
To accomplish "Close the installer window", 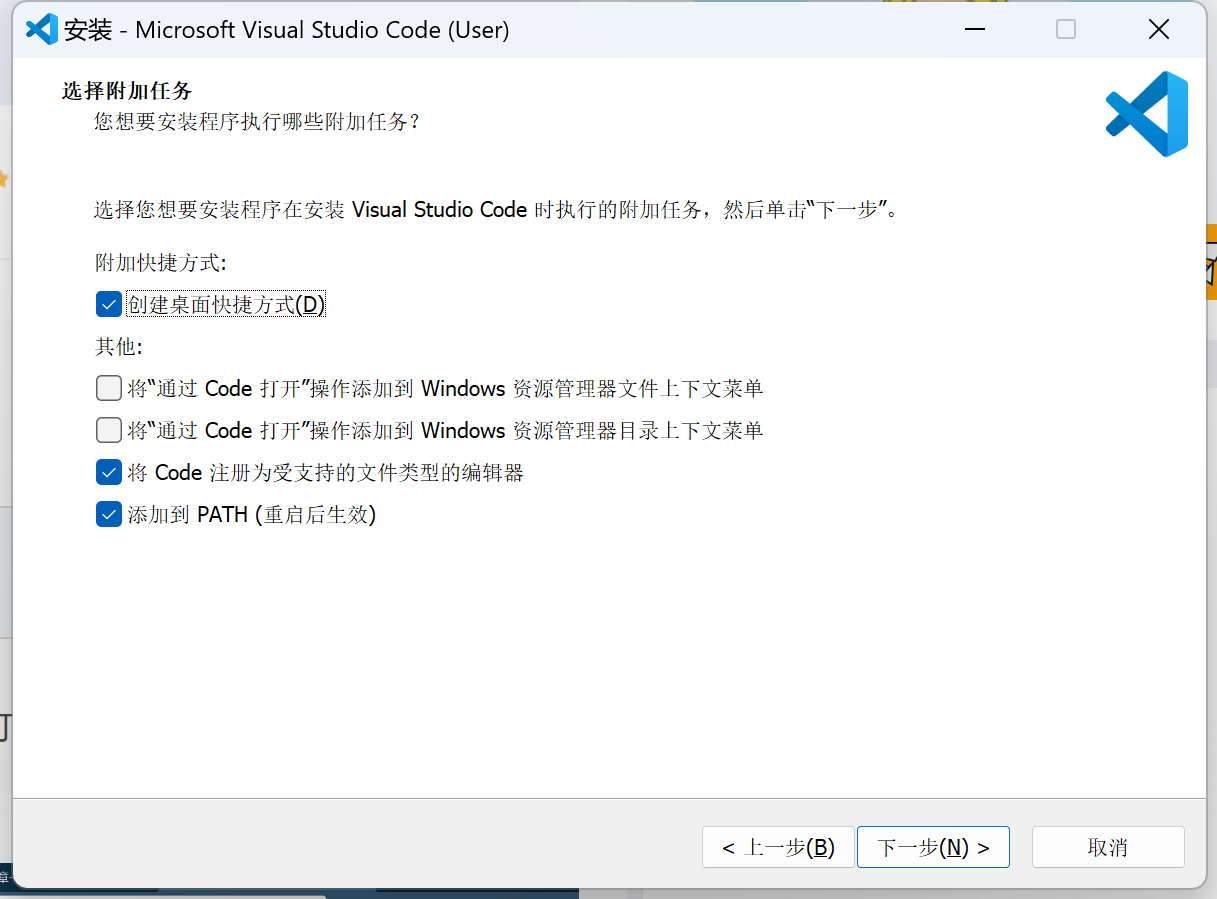I will point(1159,29).
